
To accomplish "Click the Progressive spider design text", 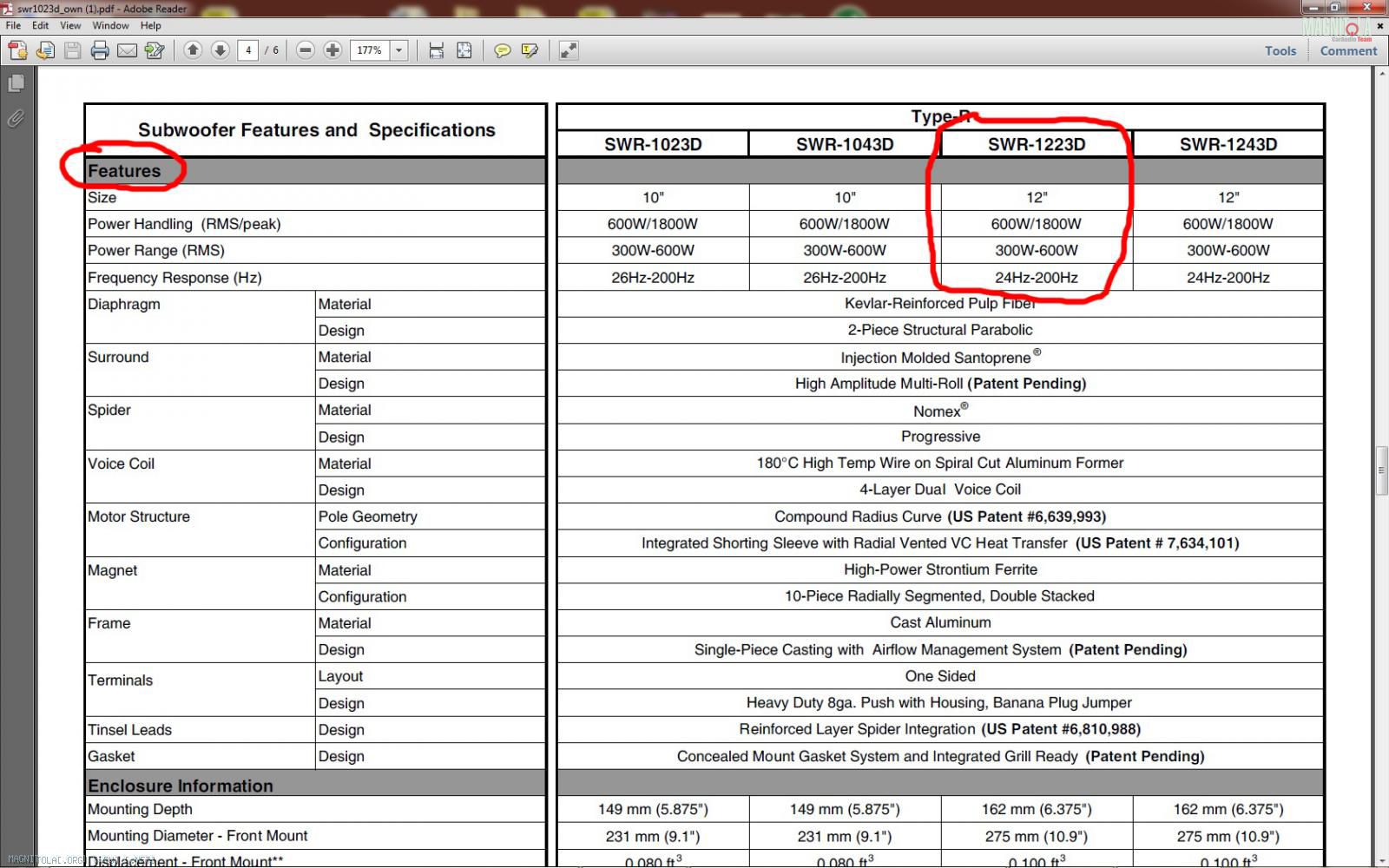I will pyautogui.click(x=940, y=437).
